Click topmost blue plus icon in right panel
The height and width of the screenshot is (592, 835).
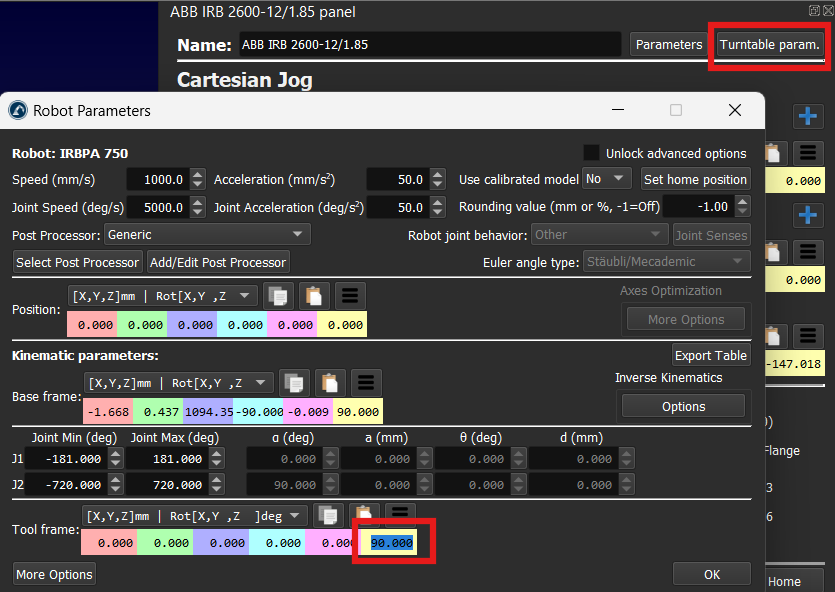(808, 116)
